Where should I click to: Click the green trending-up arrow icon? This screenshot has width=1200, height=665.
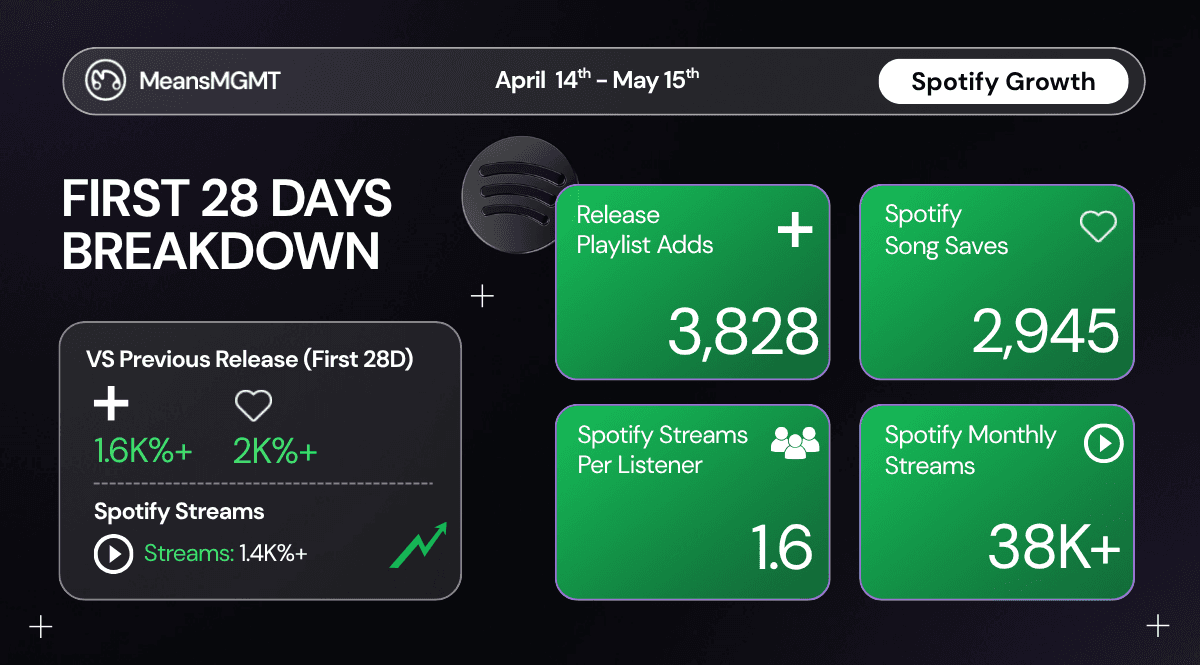418,545
